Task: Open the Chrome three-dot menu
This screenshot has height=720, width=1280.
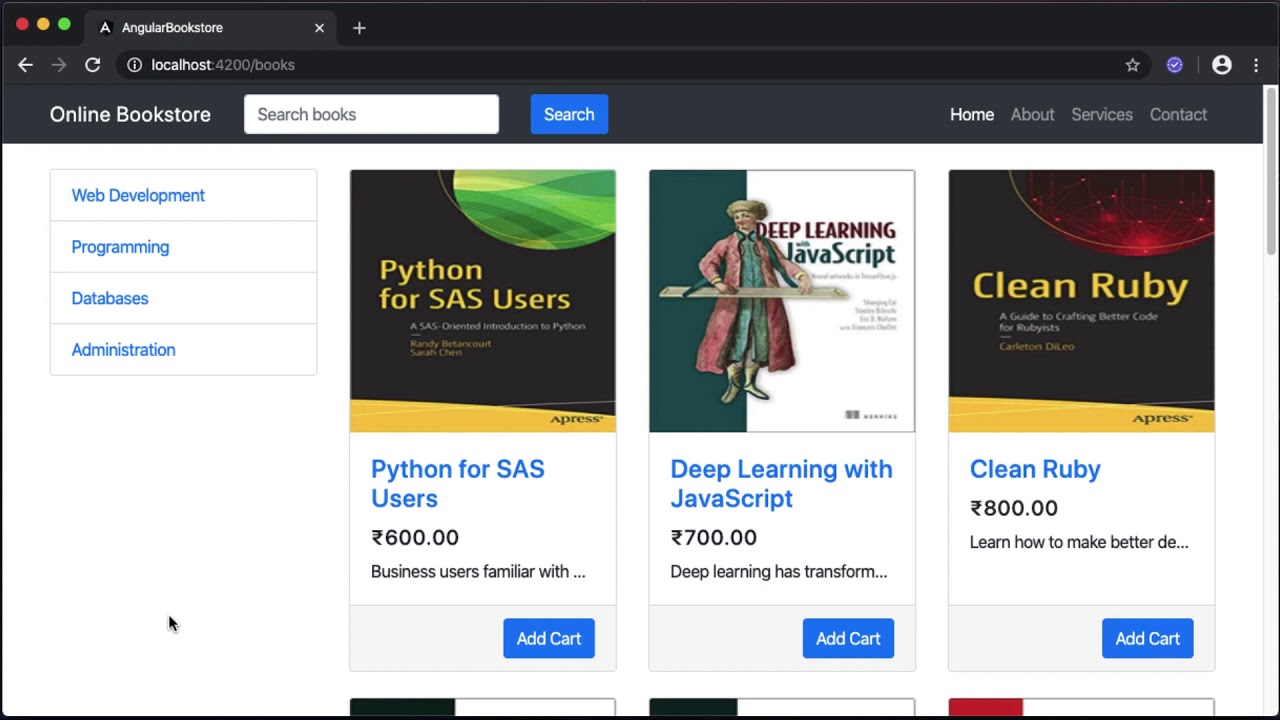Action: (x=1256, y=65)
